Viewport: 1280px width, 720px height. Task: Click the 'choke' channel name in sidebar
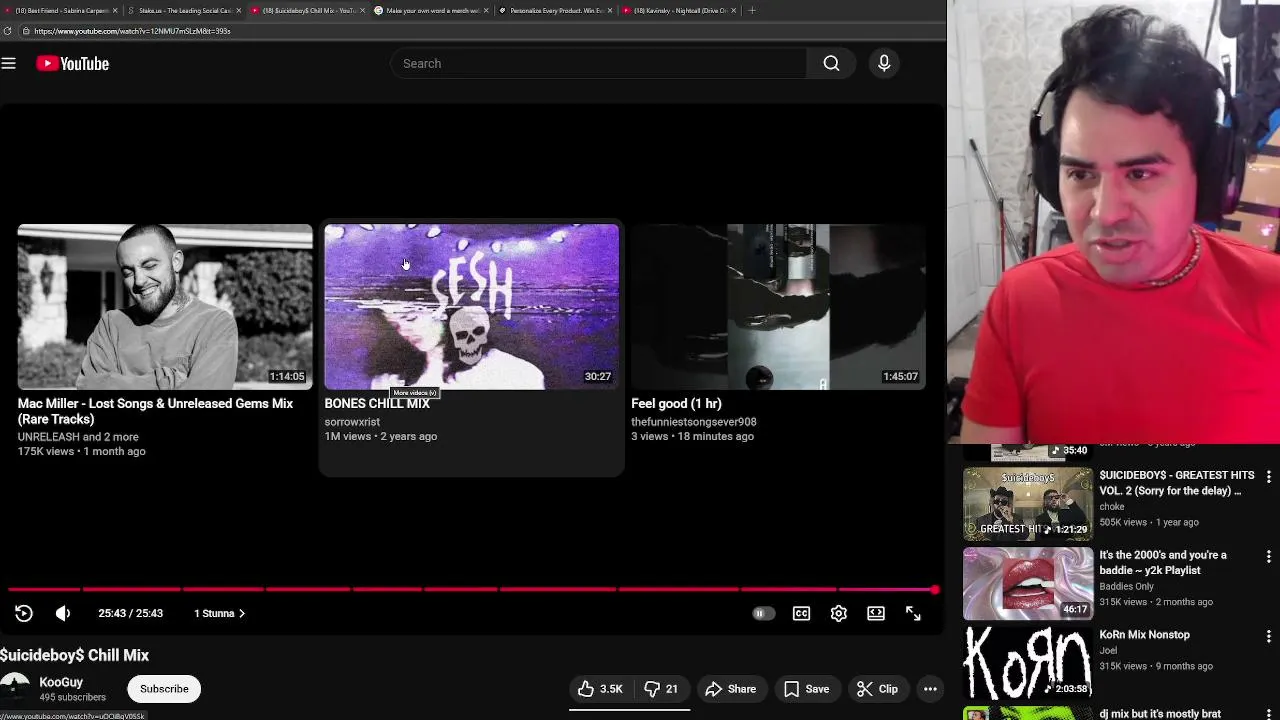pyautogui.click(x=1112, y=507)
